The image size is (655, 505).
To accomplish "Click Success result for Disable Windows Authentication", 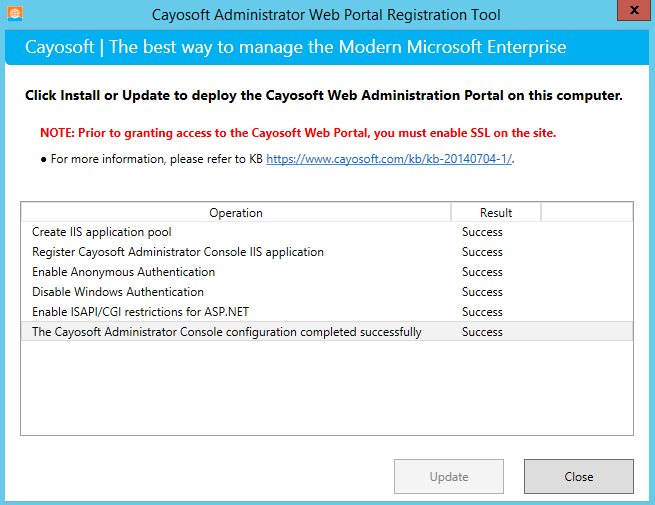I will (x=482, y=292).
